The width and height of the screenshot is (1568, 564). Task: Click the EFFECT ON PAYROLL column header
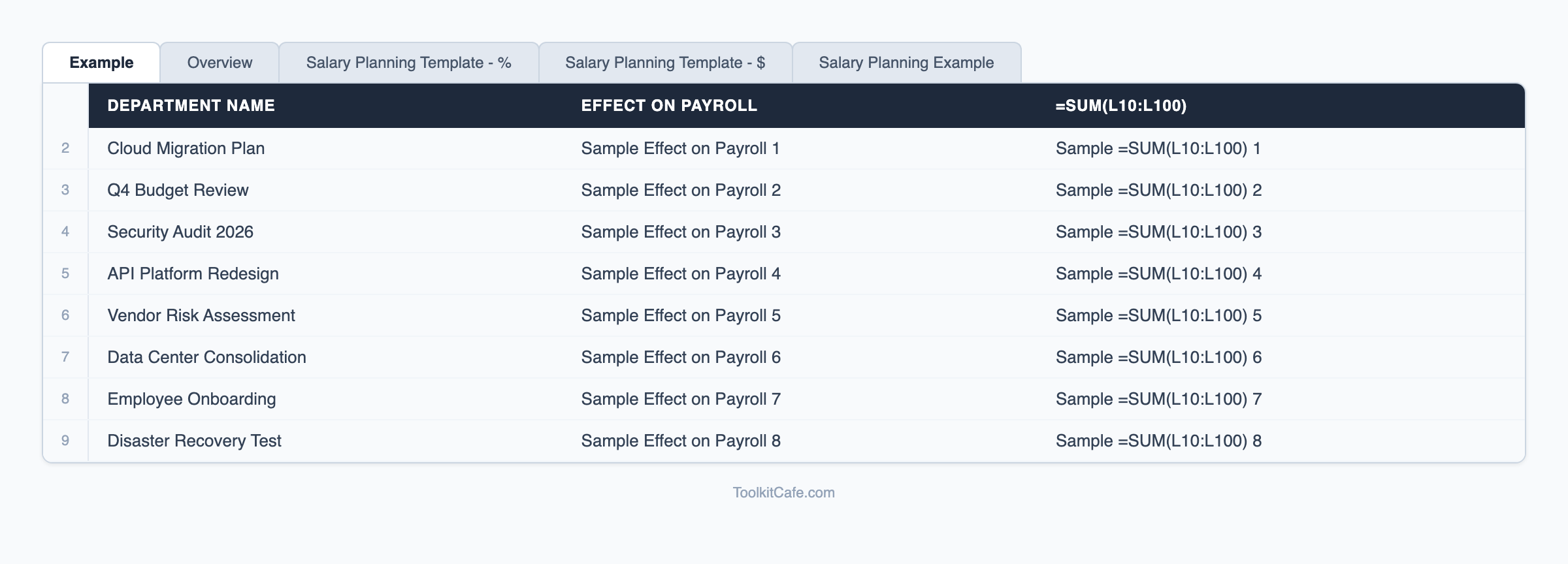[669, 105]
